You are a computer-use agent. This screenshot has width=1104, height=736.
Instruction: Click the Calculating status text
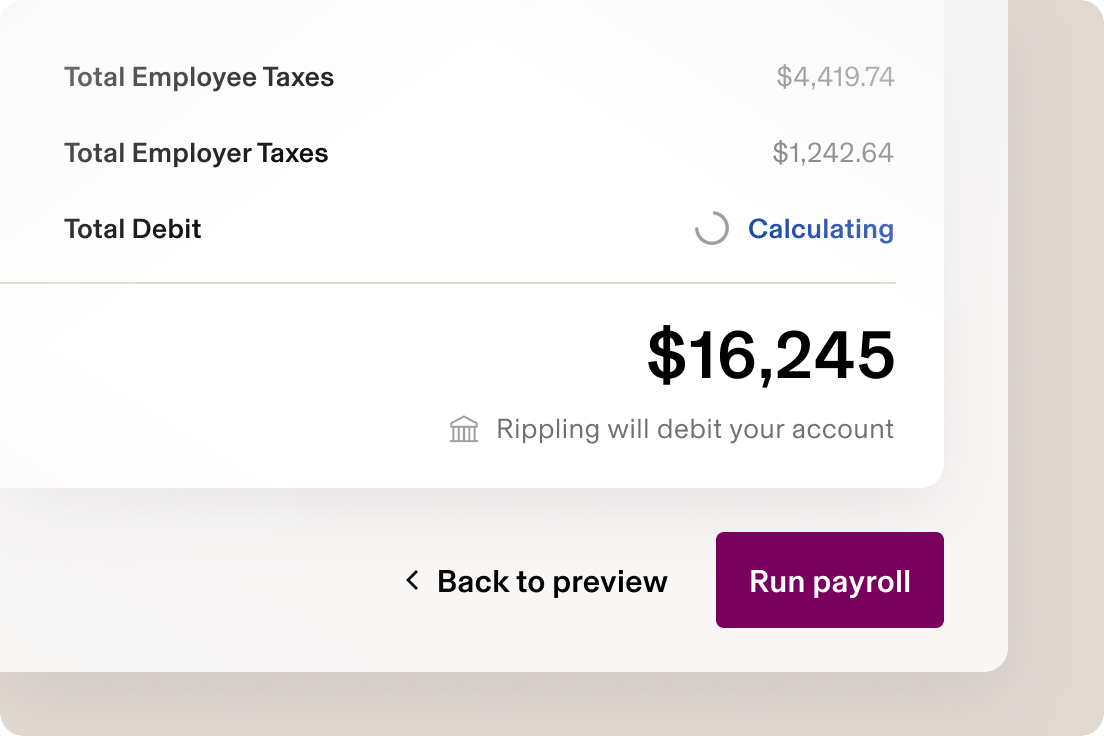(x=821, y=229)
